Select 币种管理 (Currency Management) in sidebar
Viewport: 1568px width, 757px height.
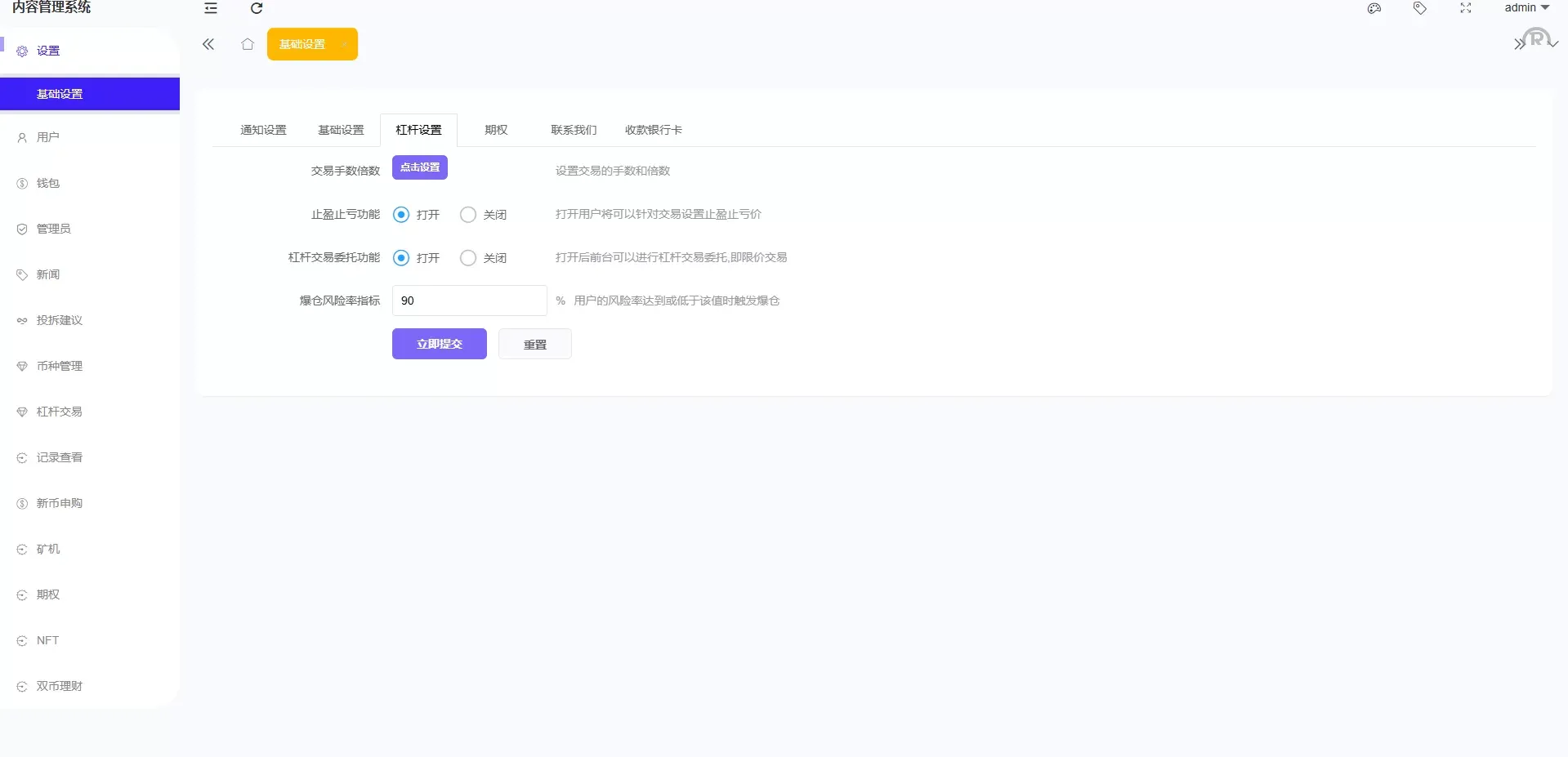click(x=59, y=366)
